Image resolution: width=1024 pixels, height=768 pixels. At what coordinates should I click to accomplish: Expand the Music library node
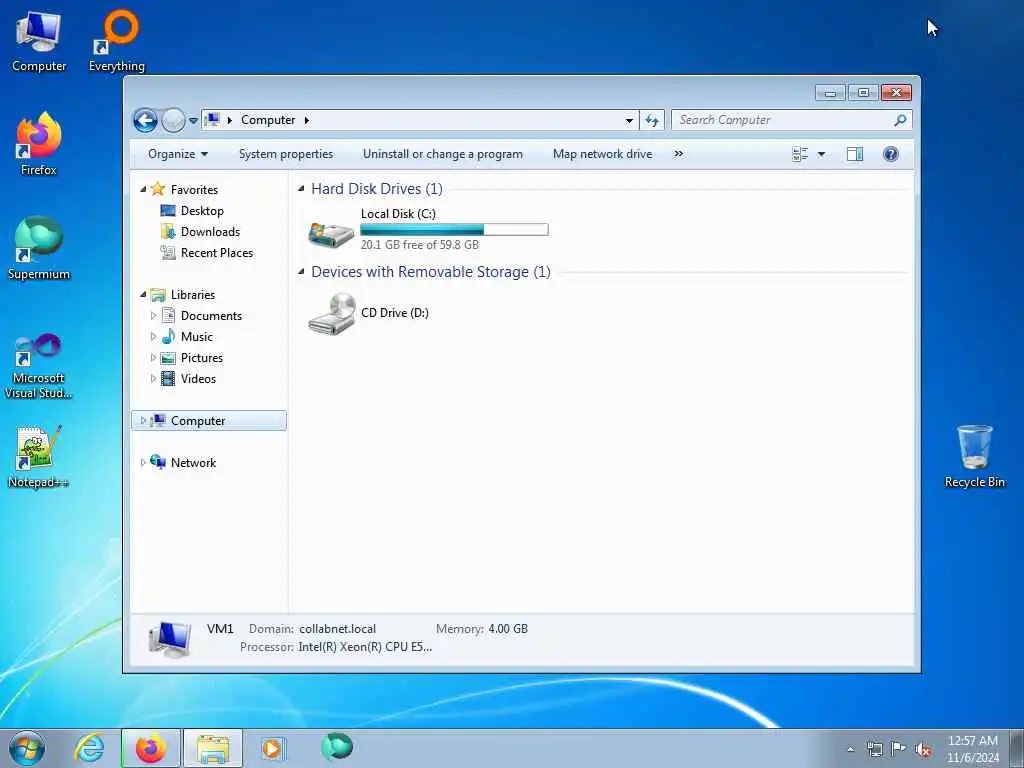tap(153, 337)
